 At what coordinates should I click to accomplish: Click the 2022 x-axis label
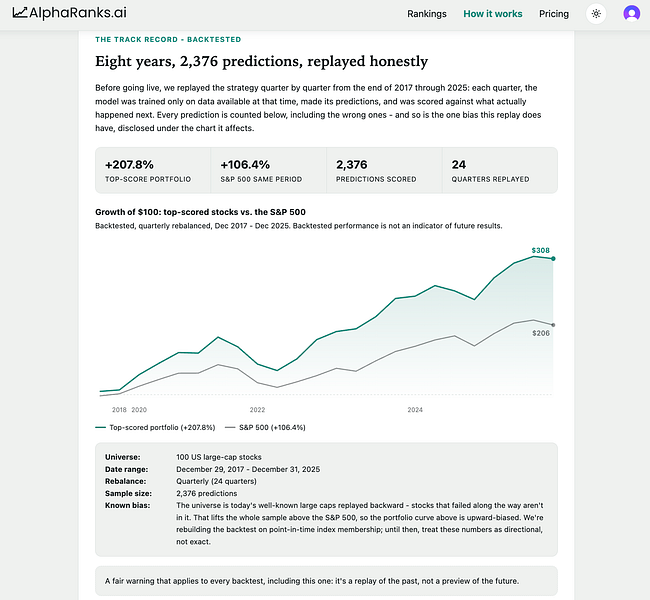(x=257, y=410)
